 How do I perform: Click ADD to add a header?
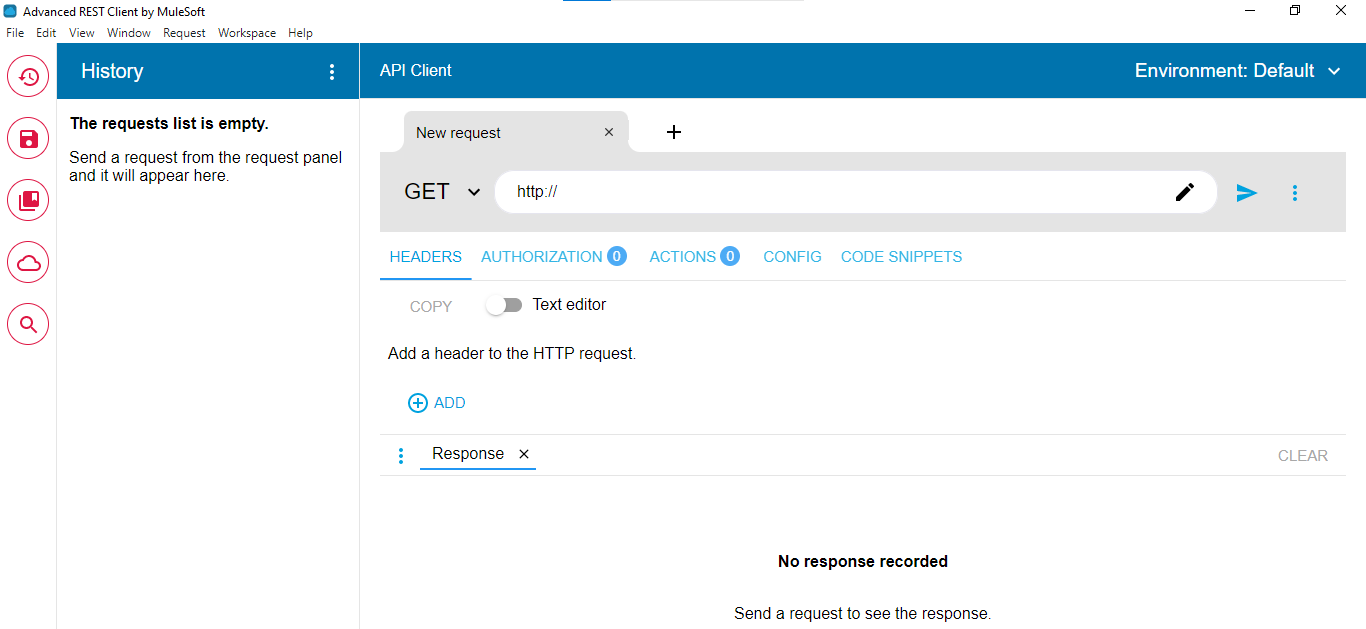point(437,403)
